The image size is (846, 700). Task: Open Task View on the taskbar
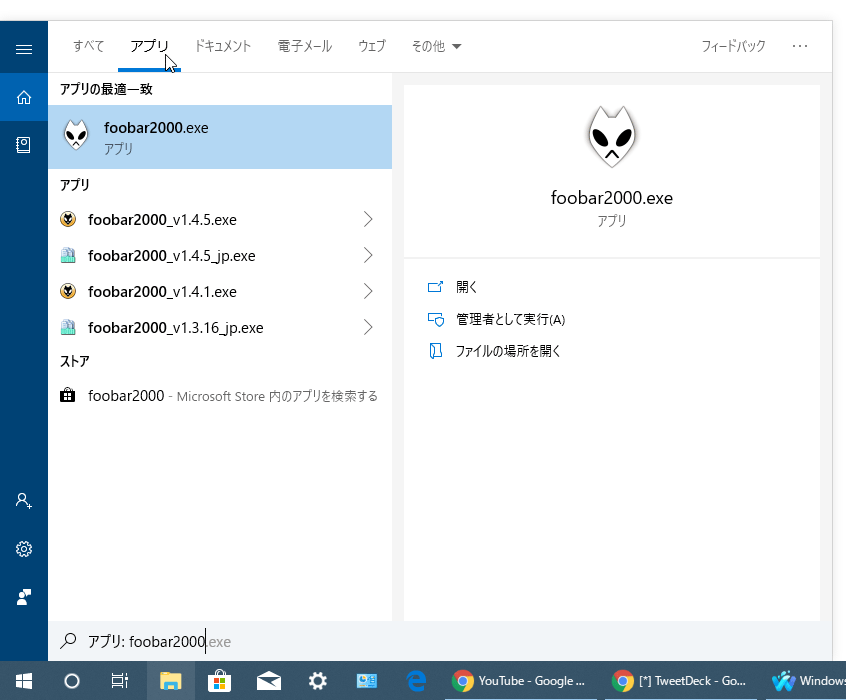pyautogui.click(x=120, y=681)
